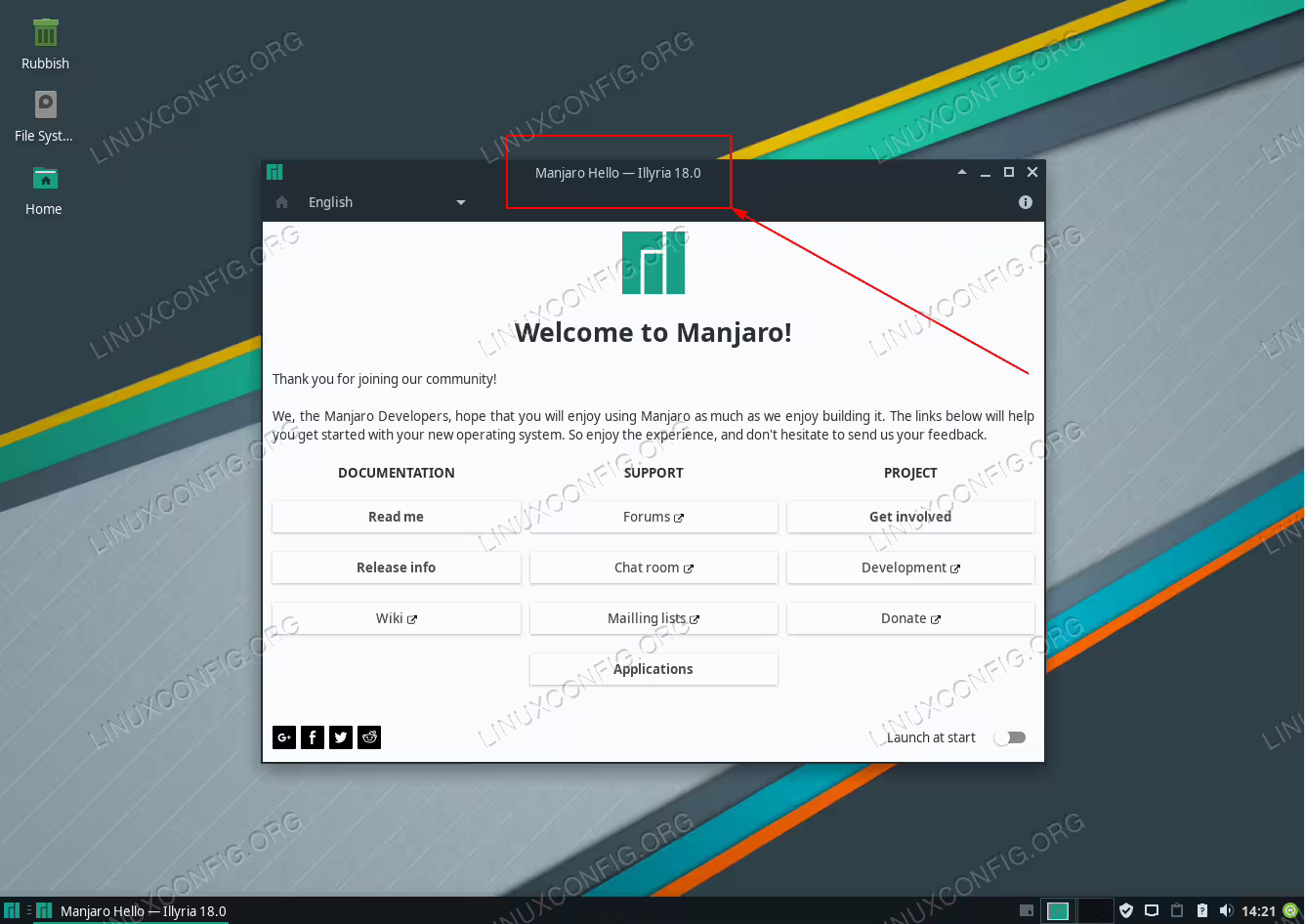Open the Twitter social link
This screenshot has height=924, width=1305.
[x=340, y=737]
